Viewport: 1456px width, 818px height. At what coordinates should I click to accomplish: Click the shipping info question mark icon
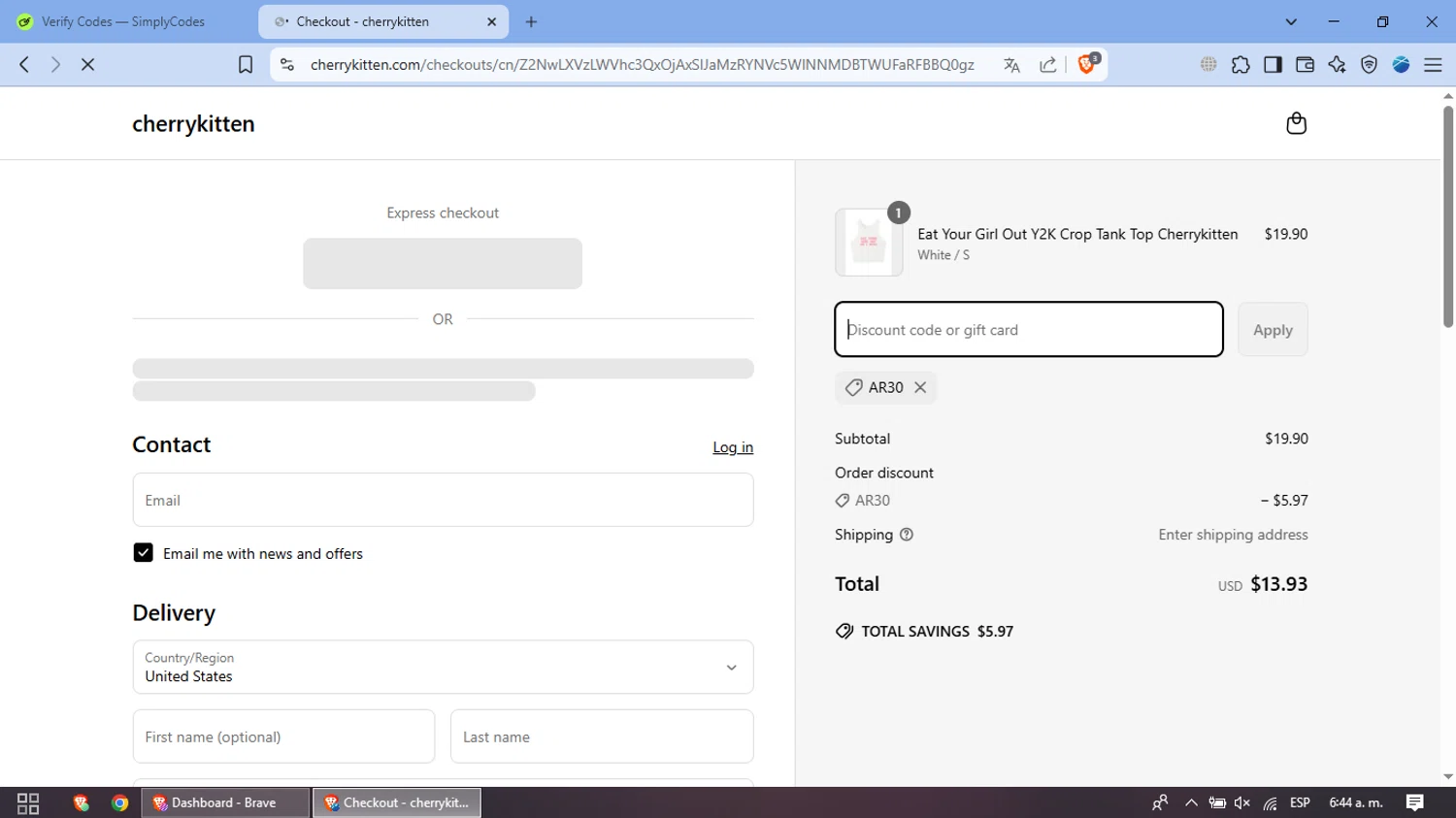tap(907, 535)
